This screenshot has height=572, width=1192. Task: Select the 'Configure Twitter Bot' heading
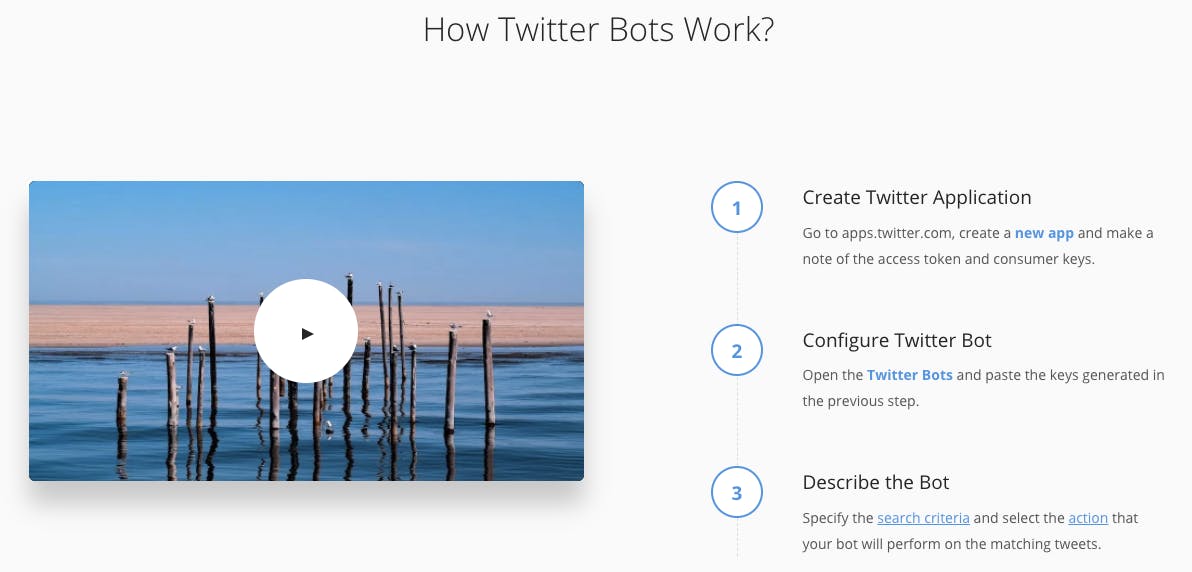(x=897, y=340)
